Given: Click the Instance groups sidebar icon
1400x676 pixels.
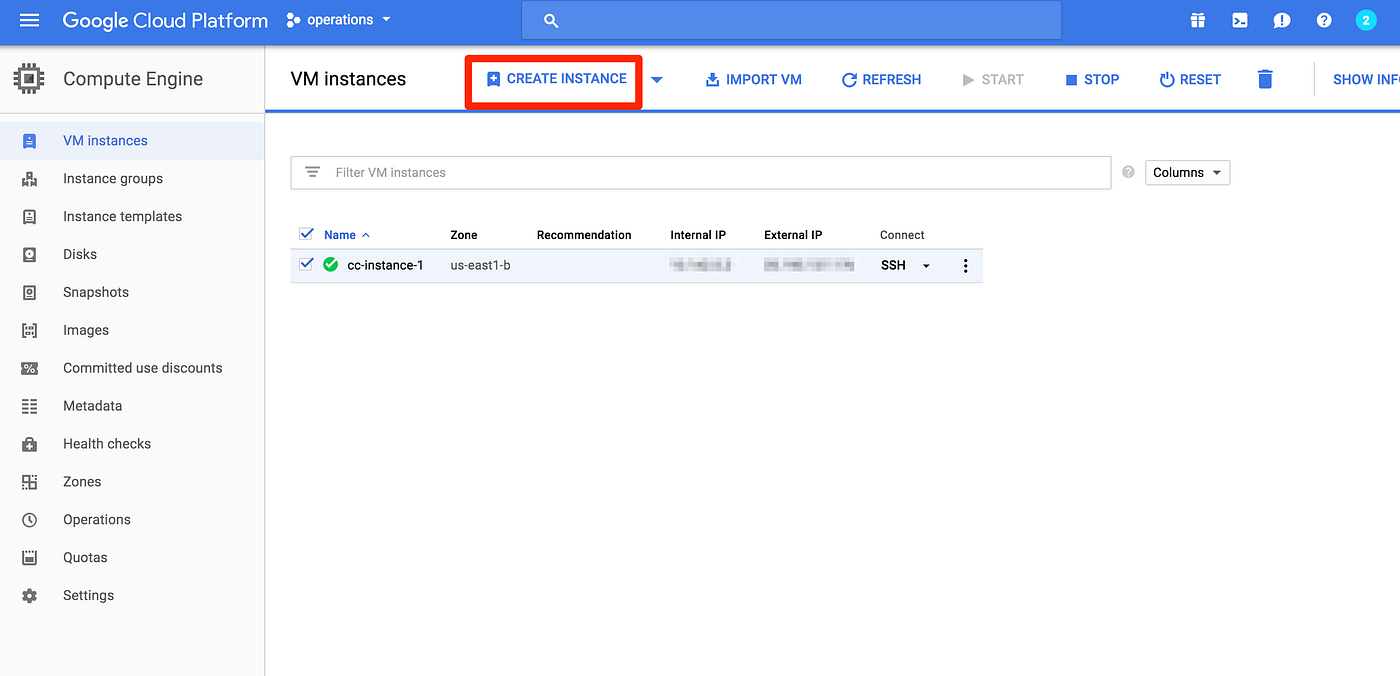Looking at the screenshot, I should click(x=29, y=179).
